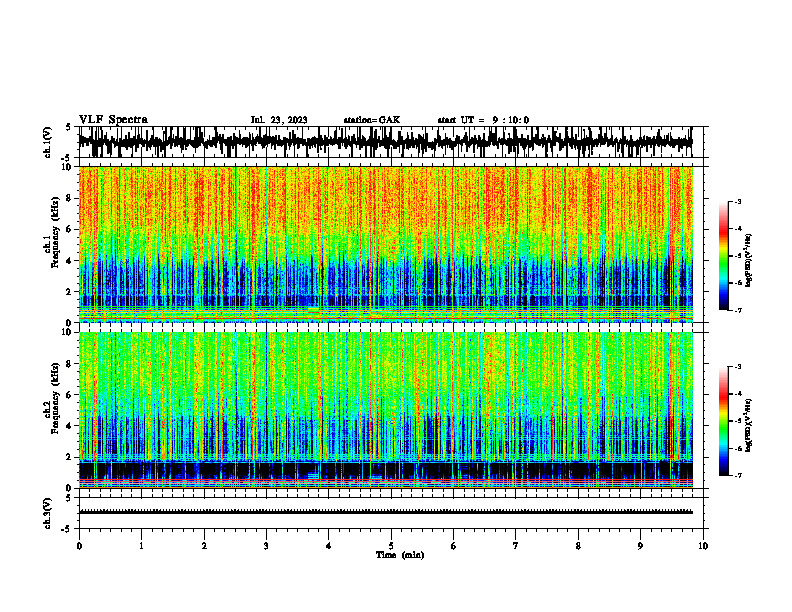Select the "ch.1(V)" axis label

coord(48,142)
